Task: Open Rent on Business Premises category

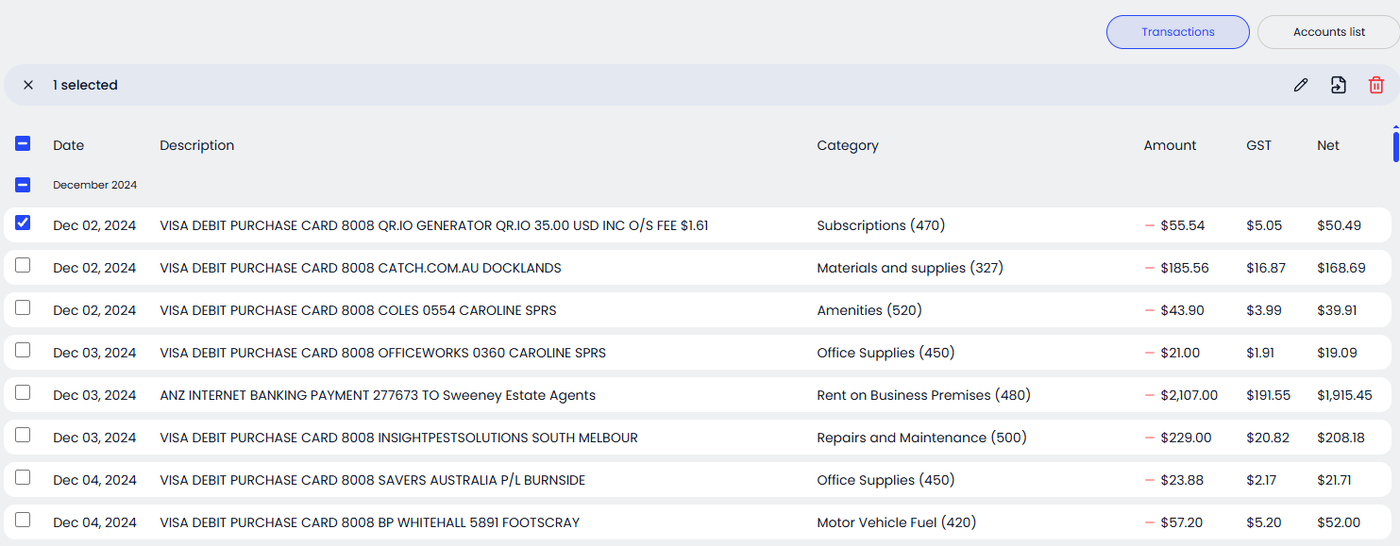Action: coord(923,395)
